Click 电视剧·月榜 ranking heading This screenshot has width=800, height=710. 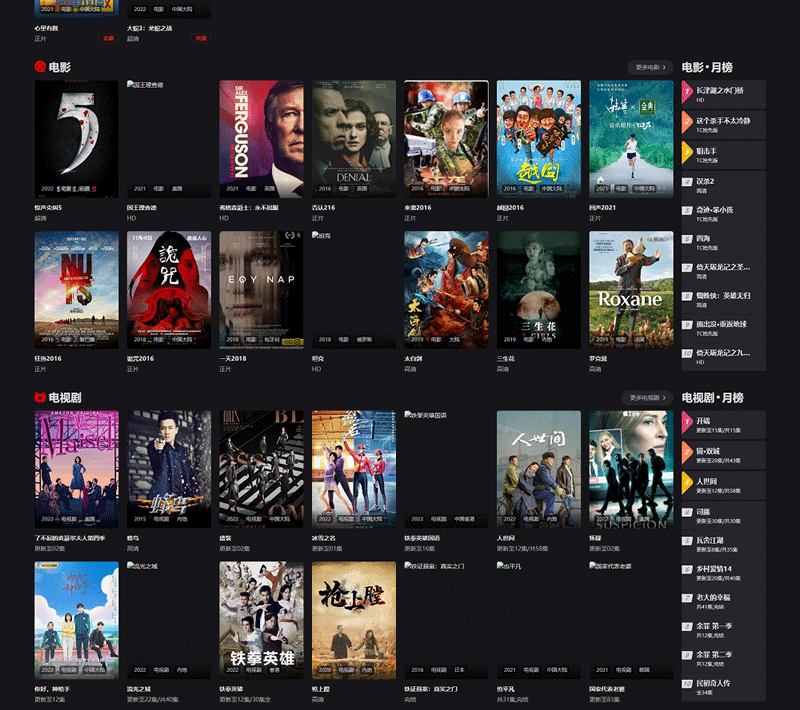pyautogui.click(x=713, y=397)
